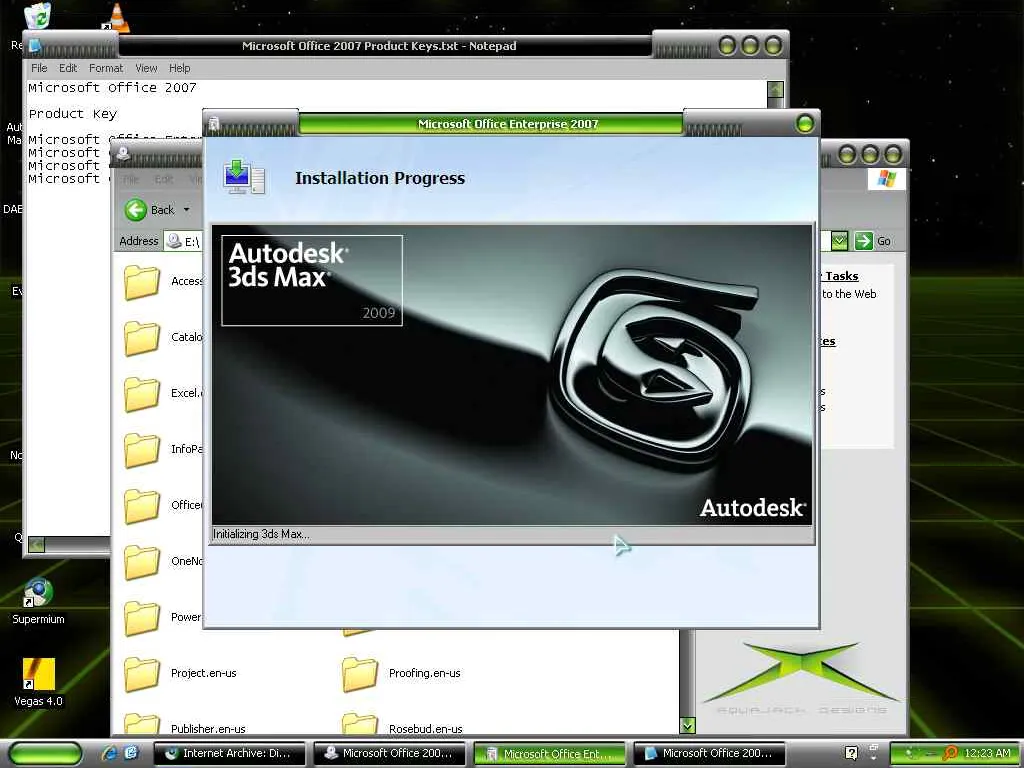
Task: Click the green Start button
Action: [45, 754]
